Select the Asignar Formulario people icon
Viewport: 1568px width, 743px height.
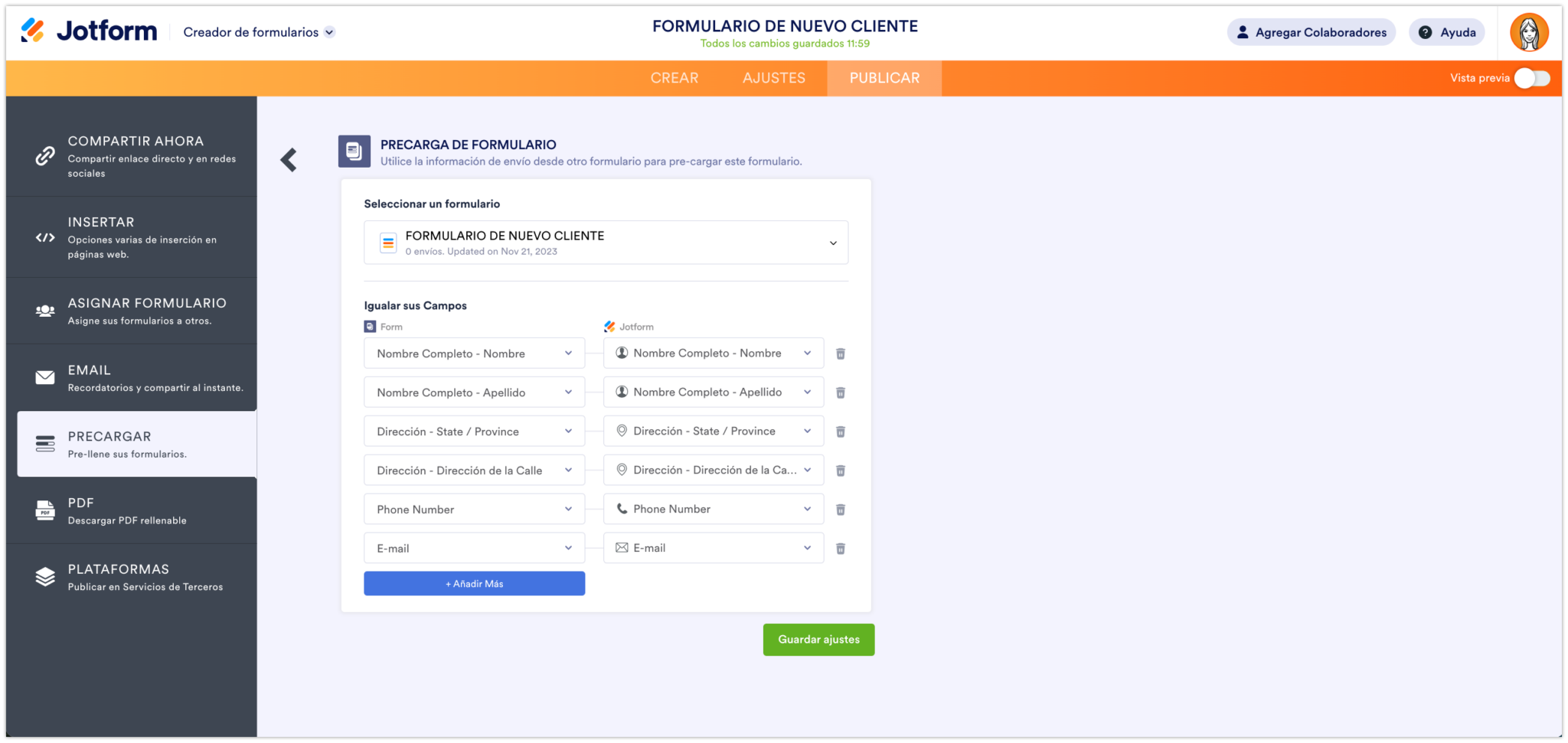[44, 311]
